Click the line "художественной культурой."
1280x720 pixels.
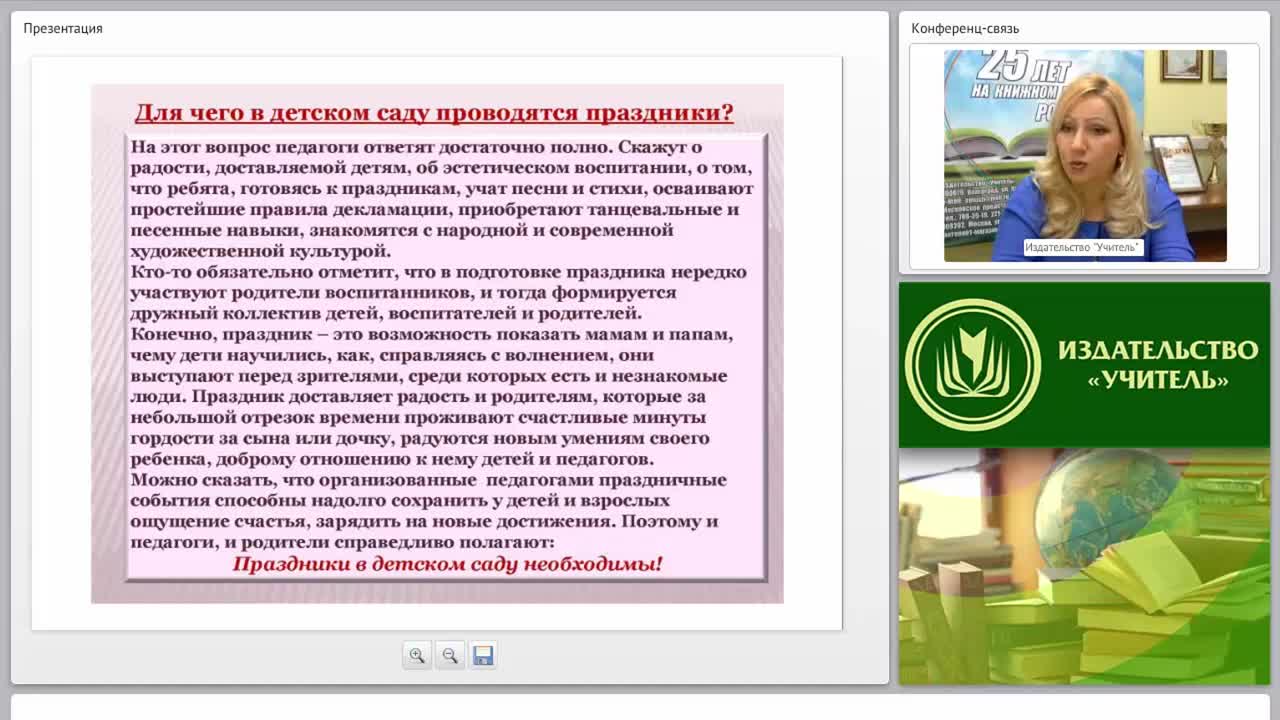[260, 251]
